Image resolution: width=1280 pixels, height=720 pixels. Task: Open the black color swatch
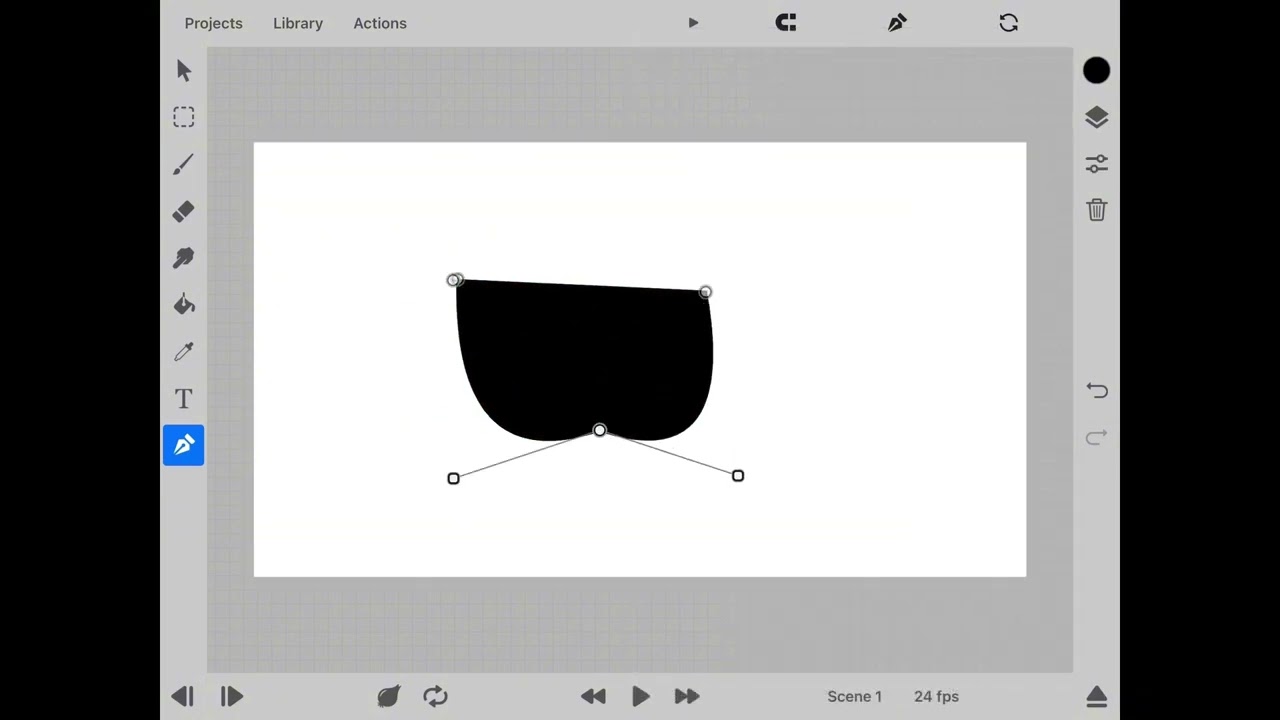coord(1096,70)
